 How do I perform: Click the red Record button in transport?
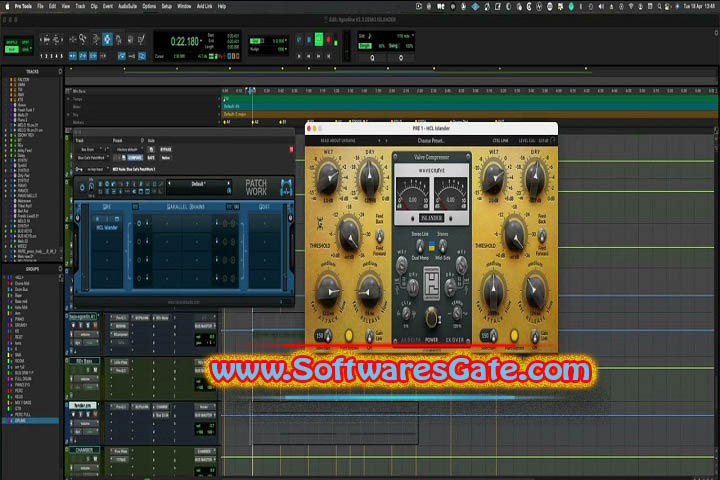click(329, 40)
